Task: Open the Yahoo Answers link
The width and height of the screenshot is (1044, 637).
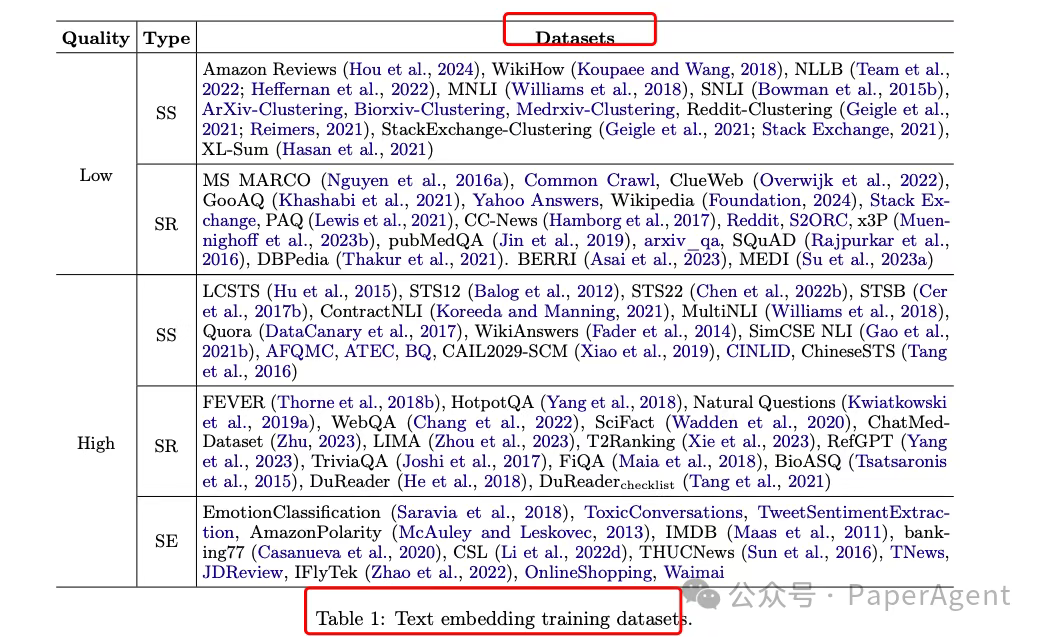Action: tap(536, 200)
